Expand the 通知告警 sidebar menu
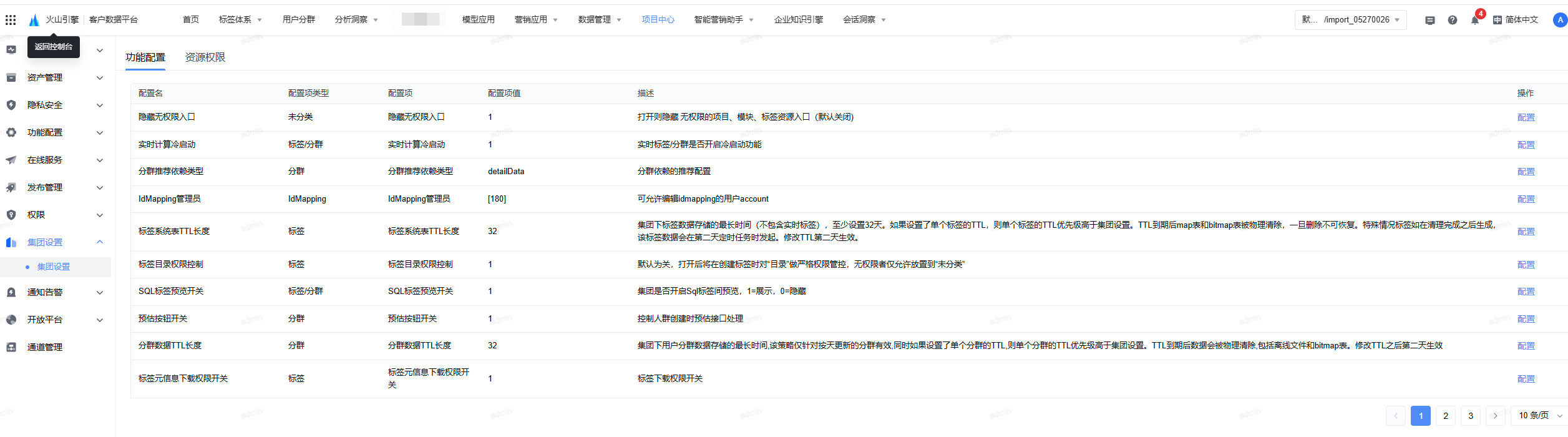 pyautogui.click(x=100, y=292)
